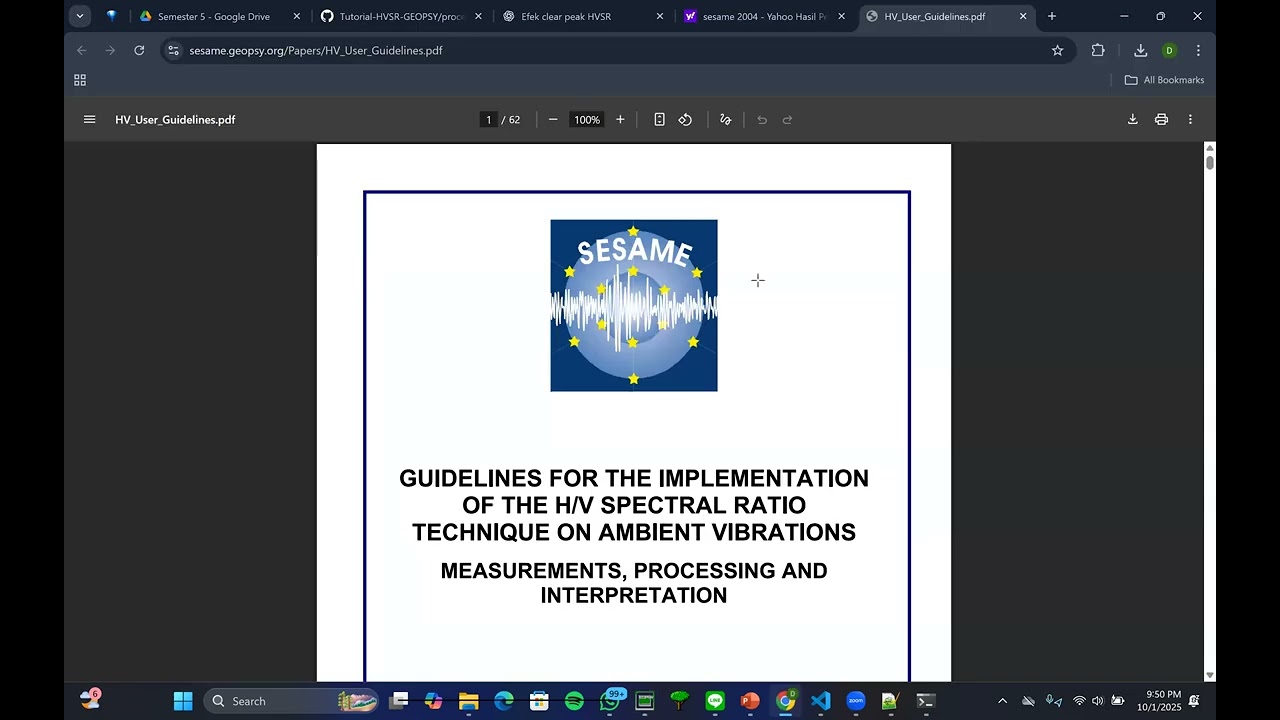View site information icon in address bar
This screenshot has width=1280, height=720.
tap(173, 50)
